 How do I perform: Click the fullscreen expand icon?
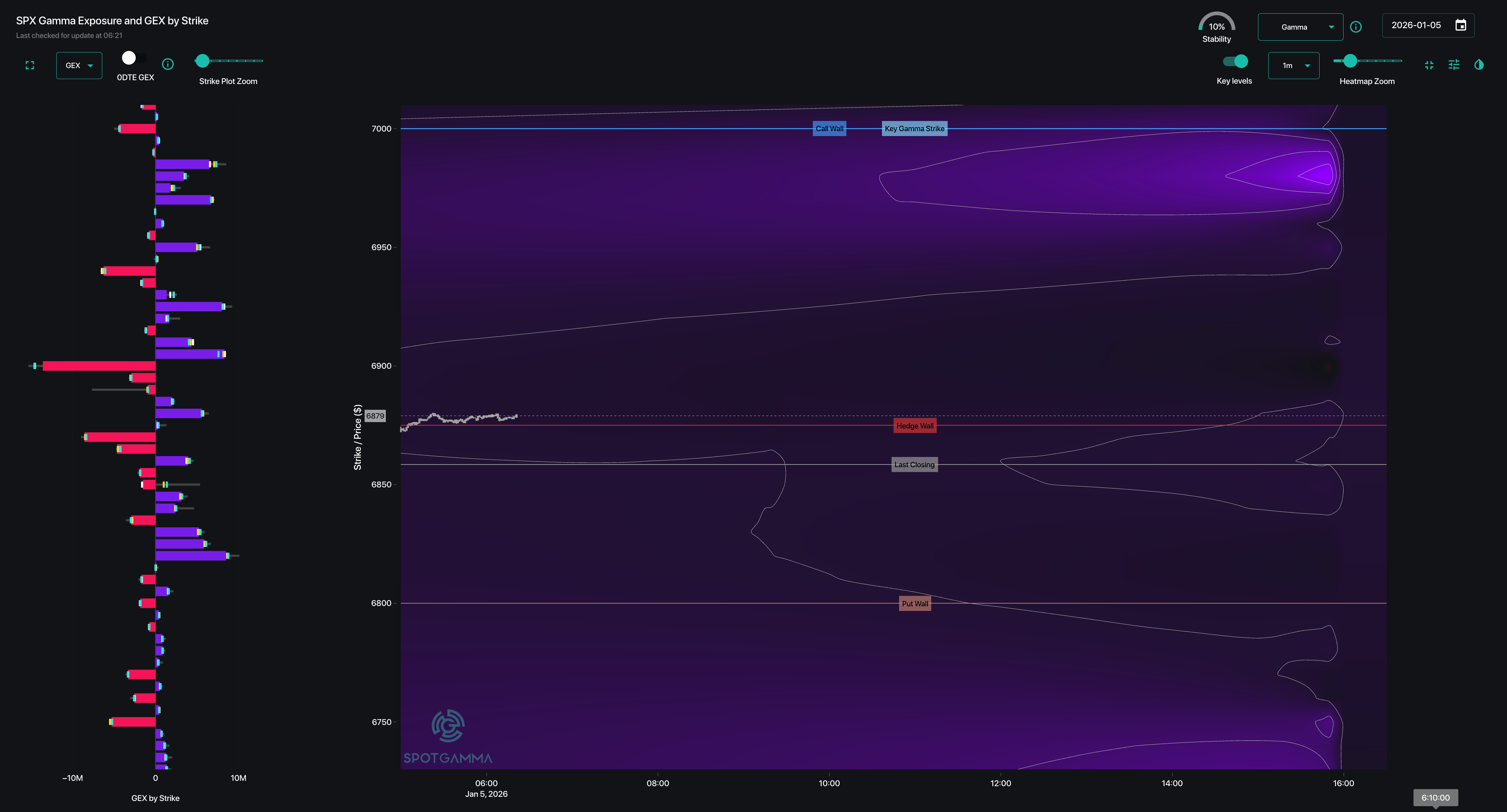tap(30, 65)
